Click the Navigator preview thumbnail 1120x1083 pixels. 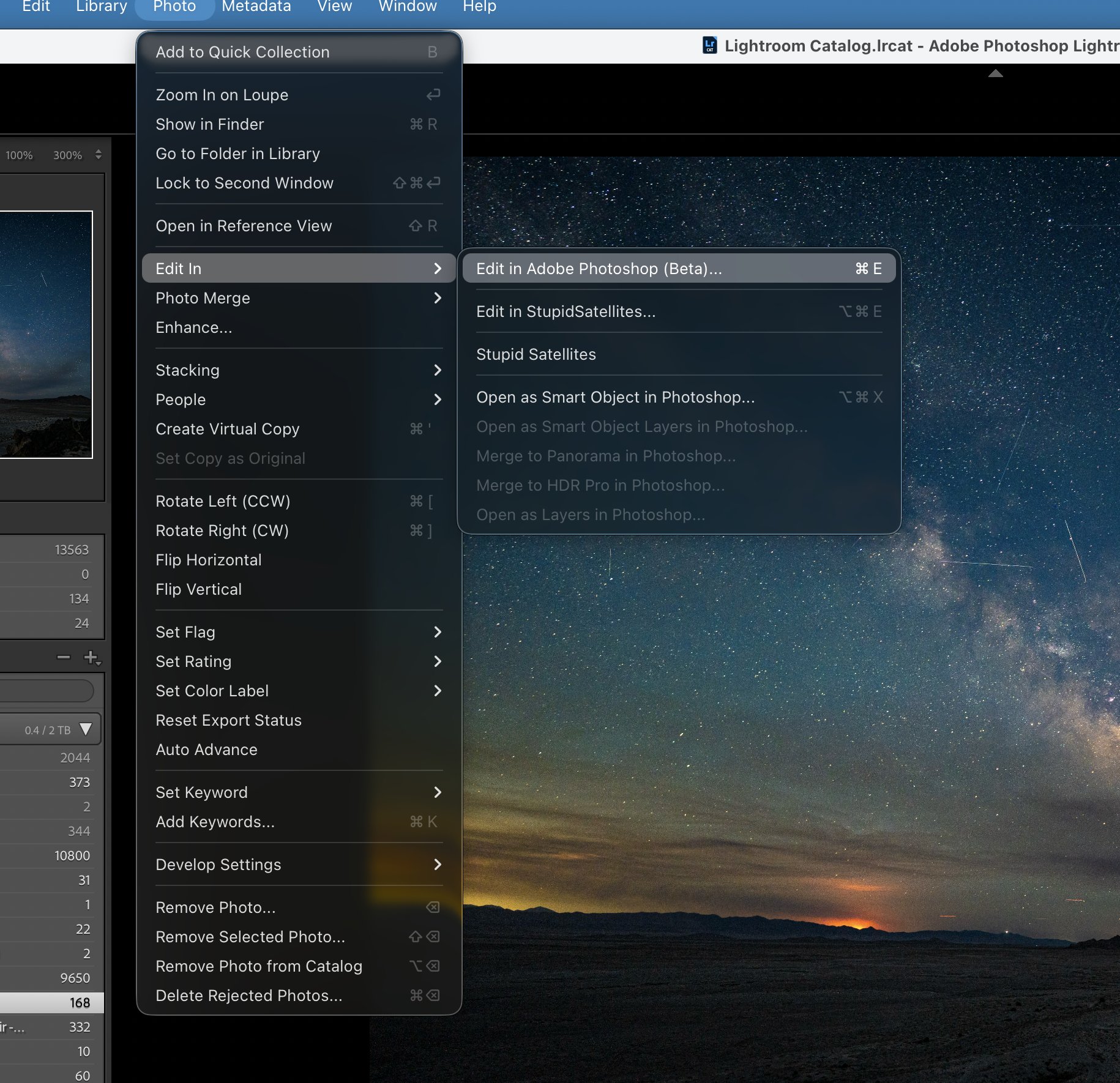point(46,335)
